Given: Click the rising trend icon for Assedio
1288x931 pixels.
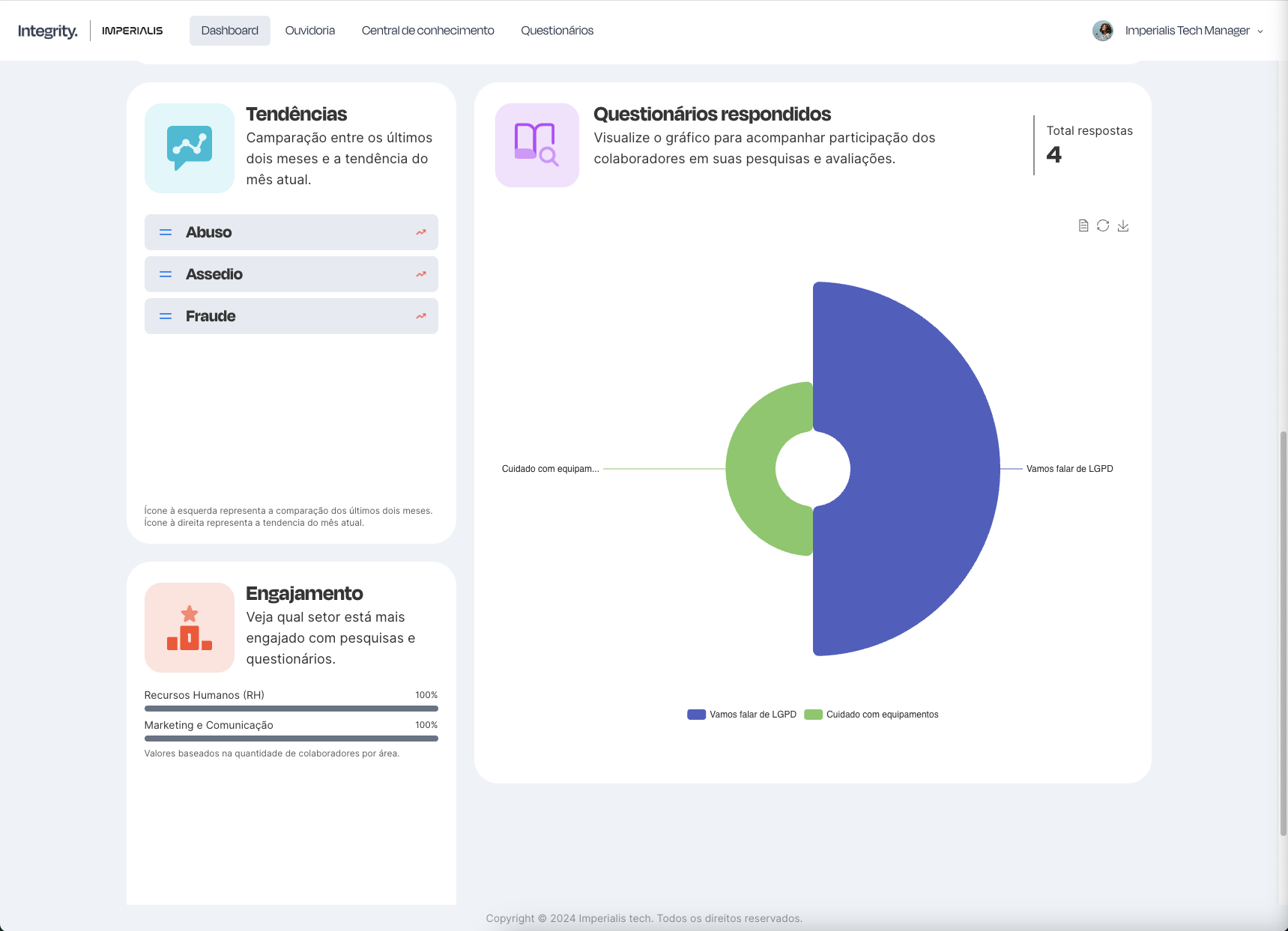Looking at the screenshot, I should (421, 274).
